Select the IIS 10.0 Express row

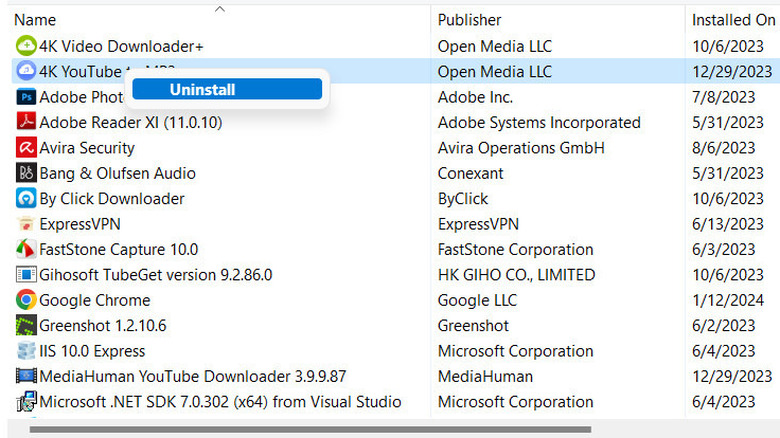(92, 351)
